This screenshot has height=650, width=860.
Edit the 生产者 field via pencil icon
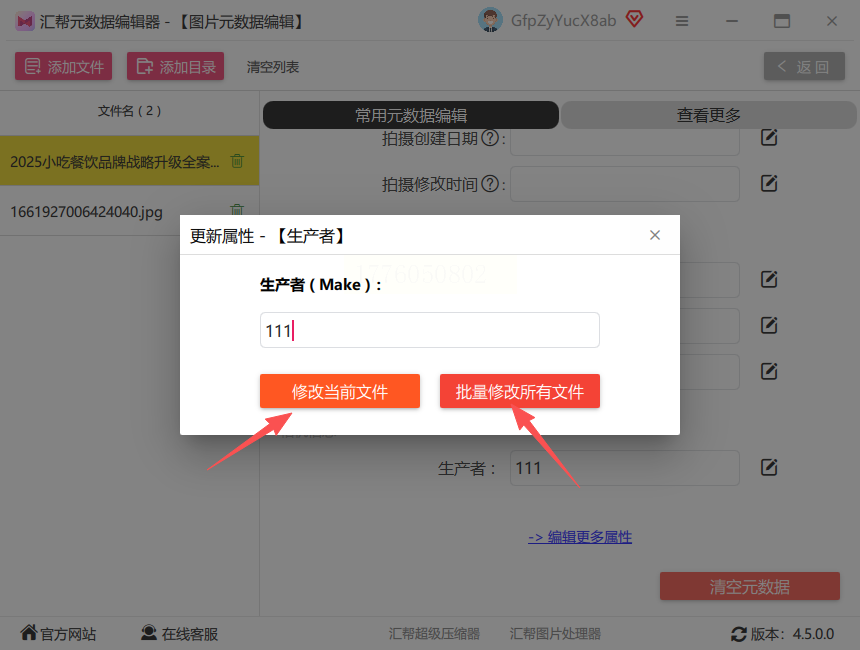click(x=769, y=467)
